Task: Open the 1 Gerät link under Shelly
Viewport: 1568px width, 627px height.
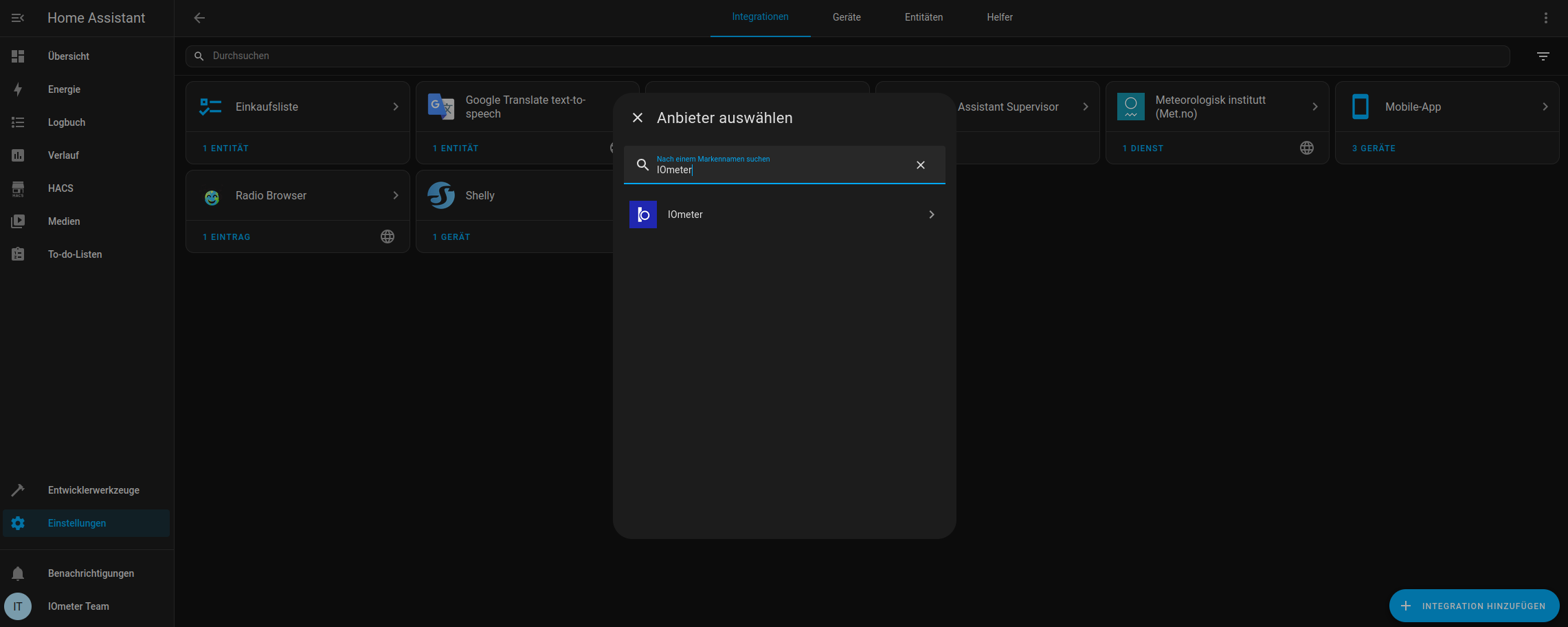Action: tap(451, 237)
